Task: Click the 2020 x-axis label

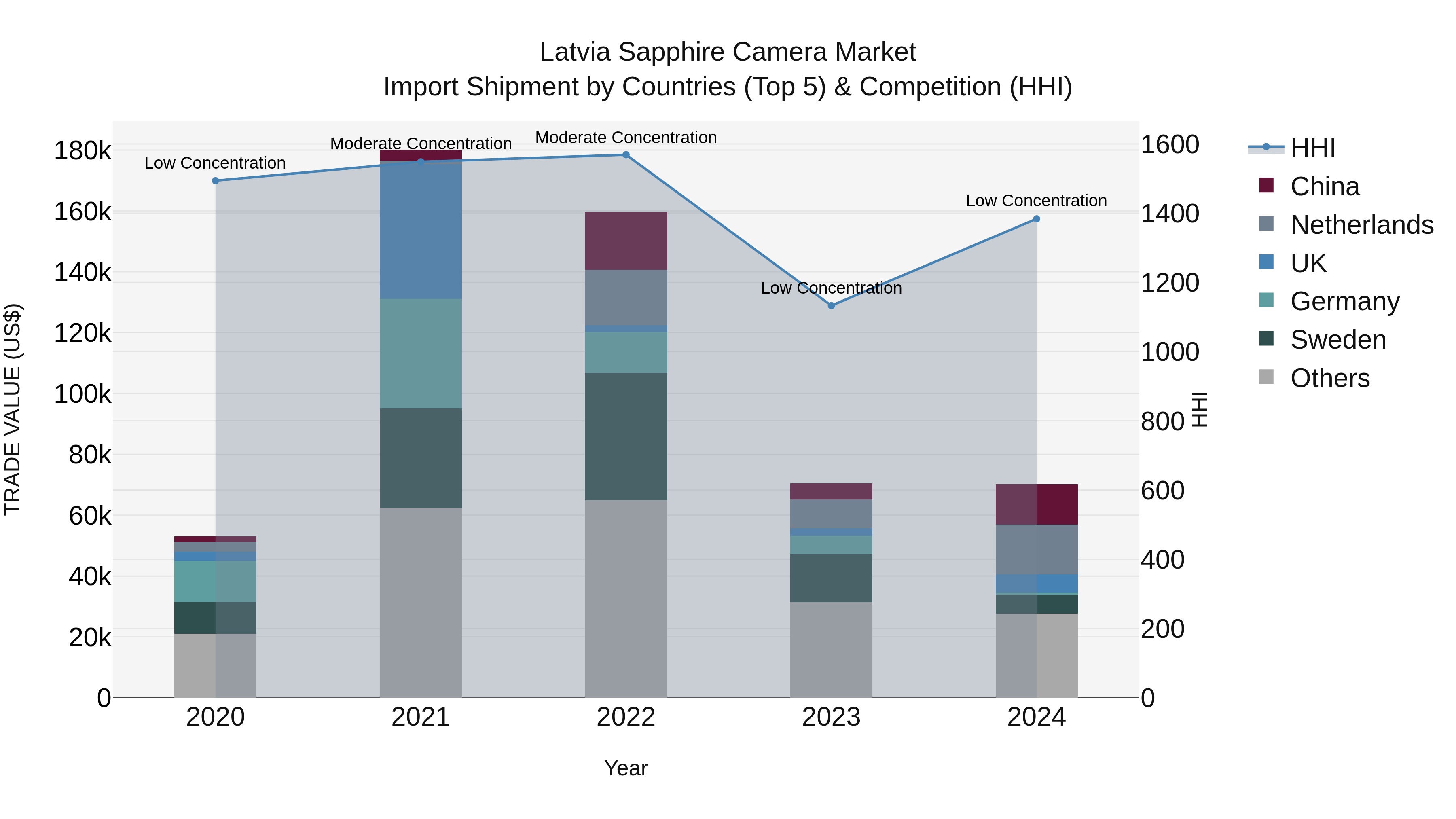Action: 215,717
